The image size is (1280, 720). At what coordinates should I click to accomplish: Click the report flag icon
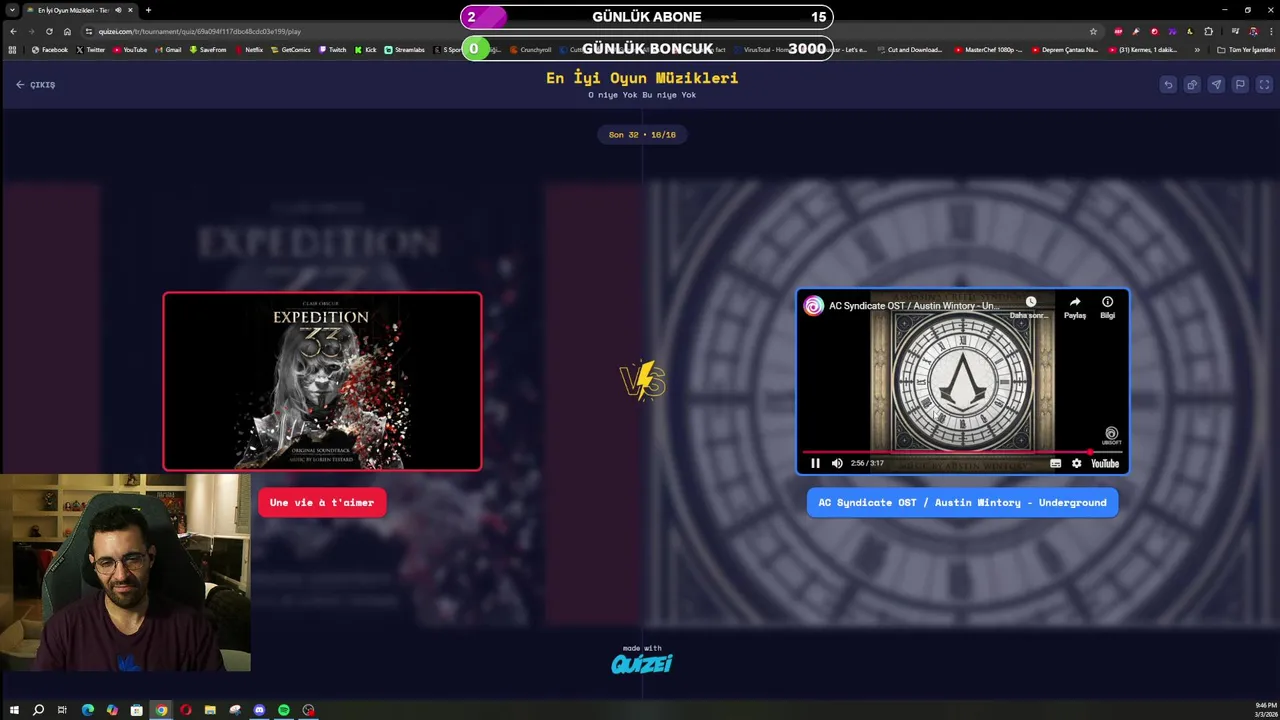(1240, 85)
